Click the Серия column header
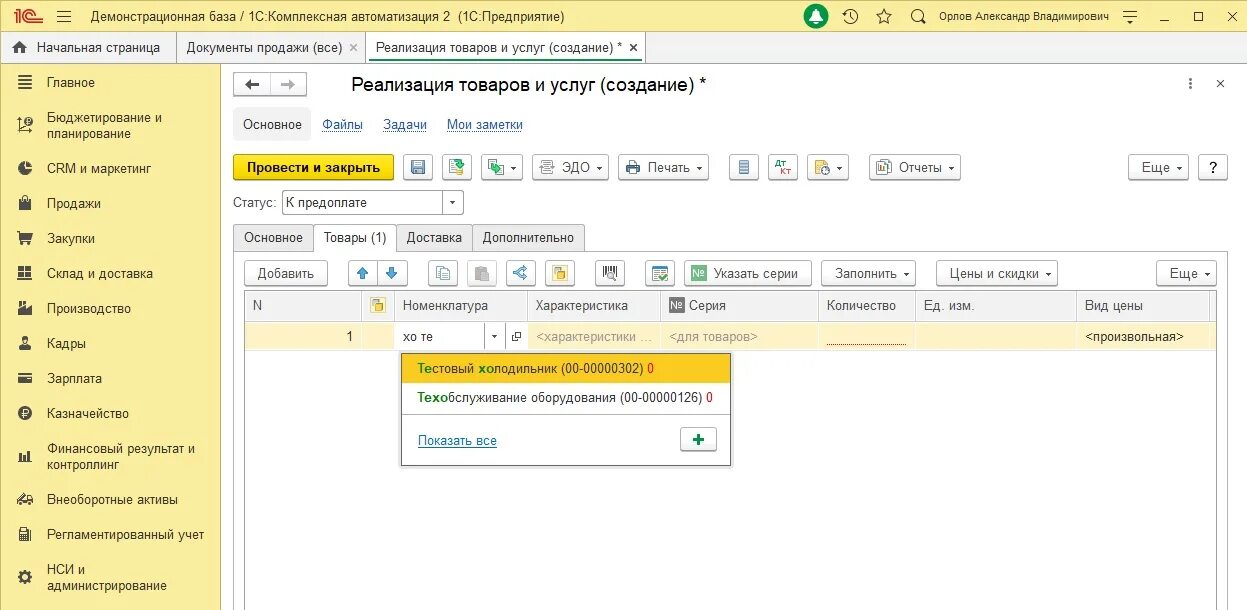 [x=739, y=306]
